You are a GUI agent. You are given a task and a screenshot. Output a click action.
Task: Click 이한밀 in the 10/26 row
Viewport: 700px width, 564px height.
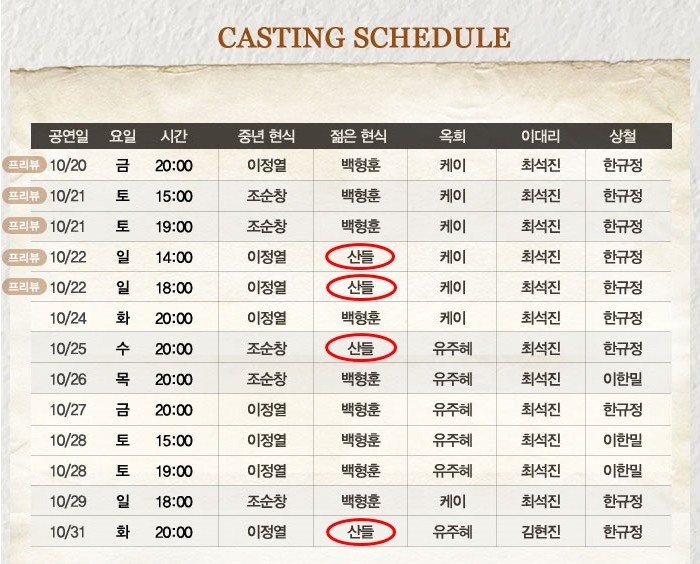tap(622, 379)
